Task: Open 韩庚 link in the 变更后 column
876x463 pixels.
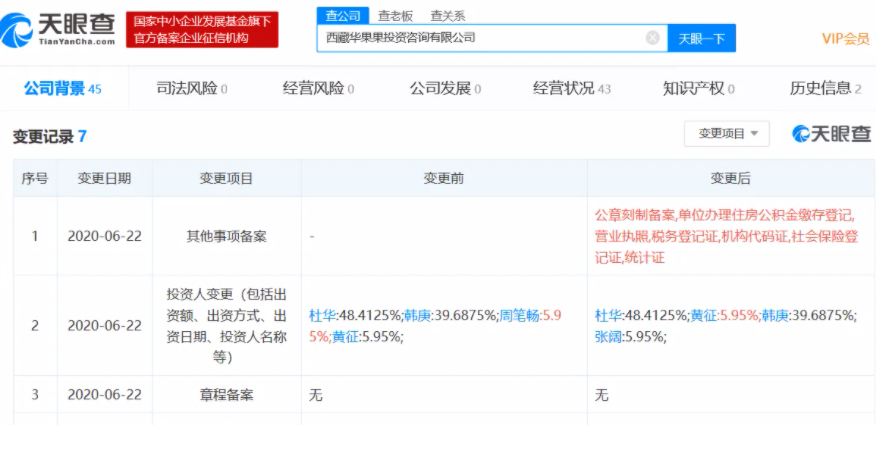Action: click(775, 316)
